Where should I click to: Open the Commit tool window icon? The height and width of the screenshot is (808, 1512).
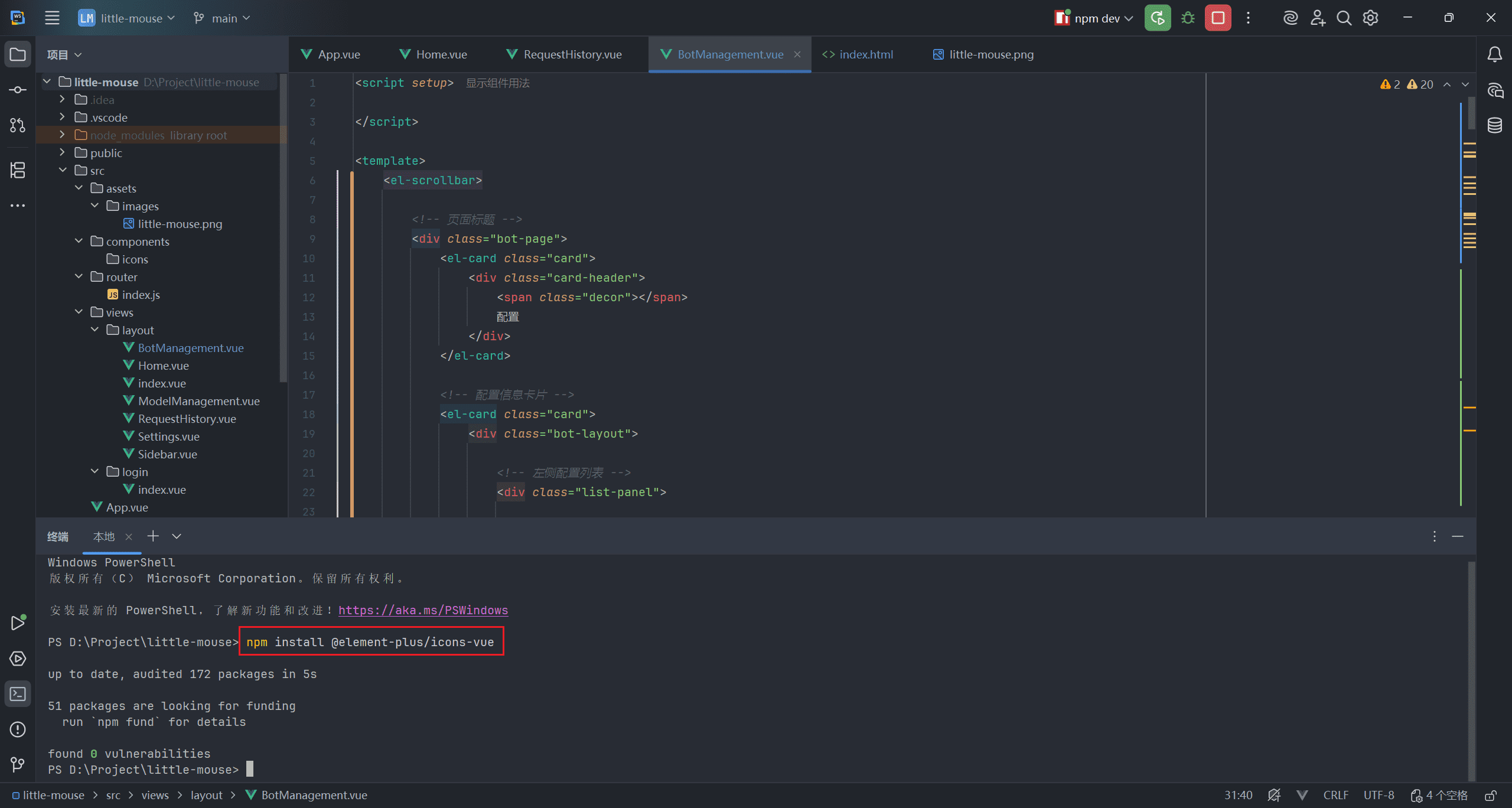18,90
